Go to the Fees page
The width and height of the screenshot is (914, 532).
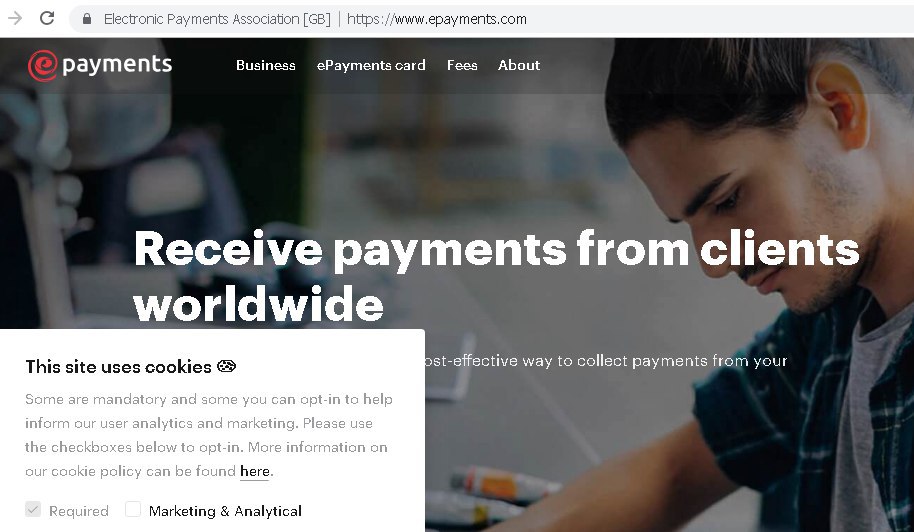(x=462, y=65)
